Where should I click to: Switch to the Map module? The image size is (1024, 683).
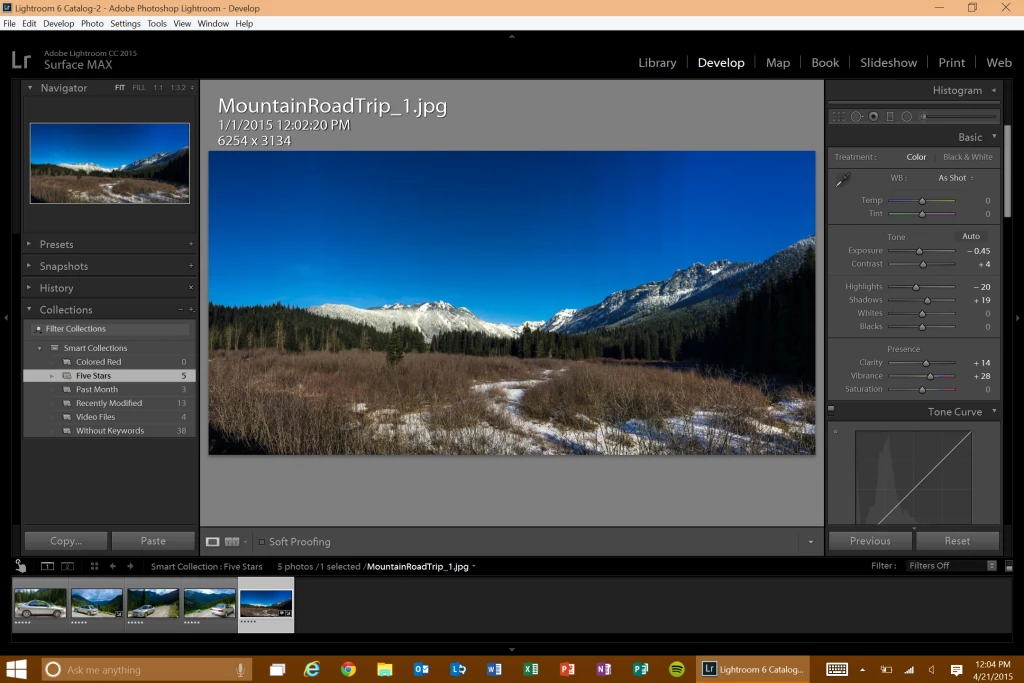point(778,63)
